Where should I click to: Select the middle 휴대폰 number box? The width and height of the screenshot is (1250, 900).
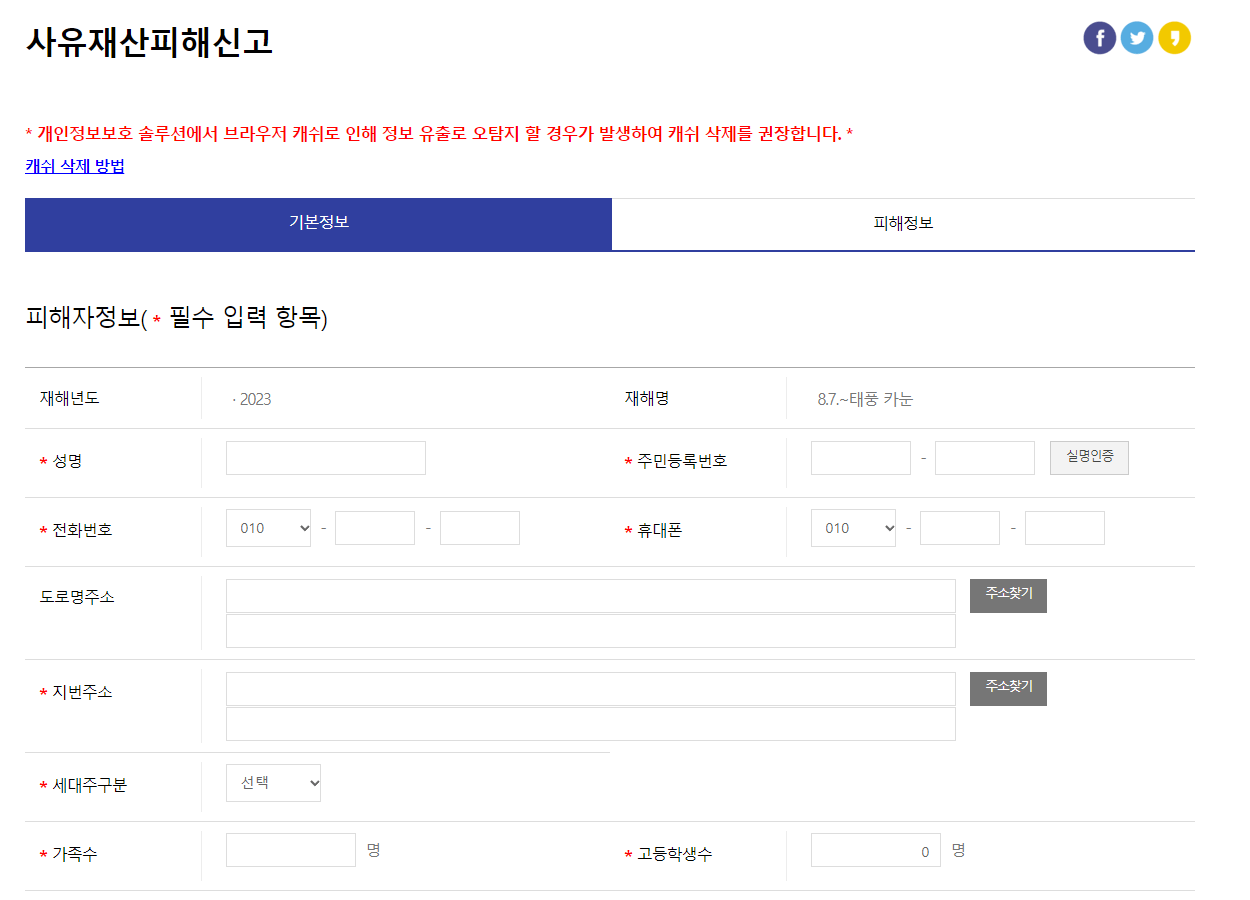pos(959,527)
